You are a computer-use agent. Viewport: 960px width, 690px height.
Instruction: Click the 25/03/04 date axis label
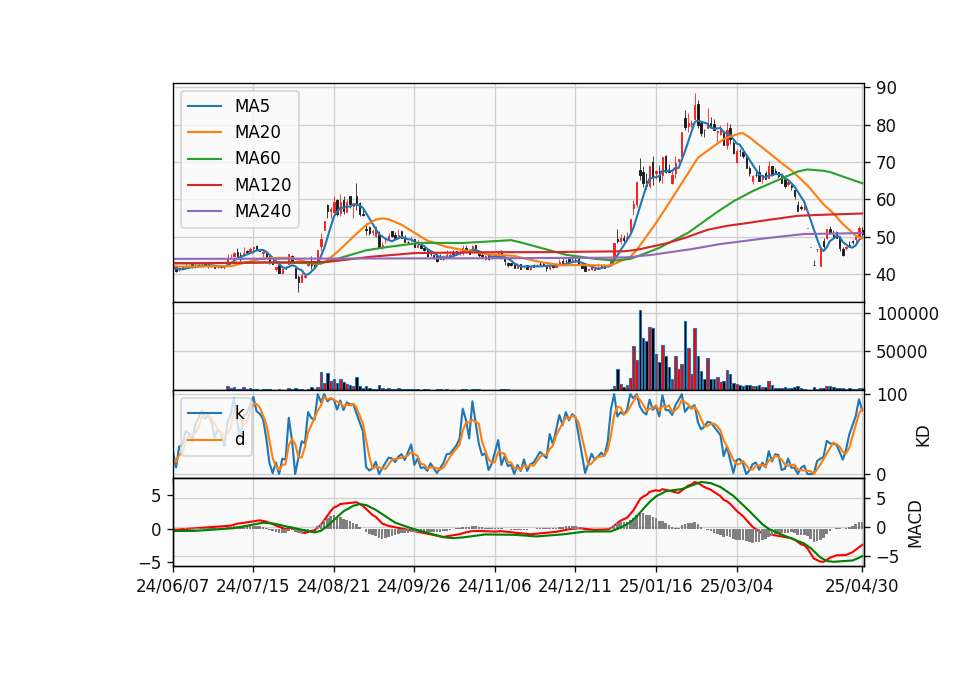click(x=737, y=586)
